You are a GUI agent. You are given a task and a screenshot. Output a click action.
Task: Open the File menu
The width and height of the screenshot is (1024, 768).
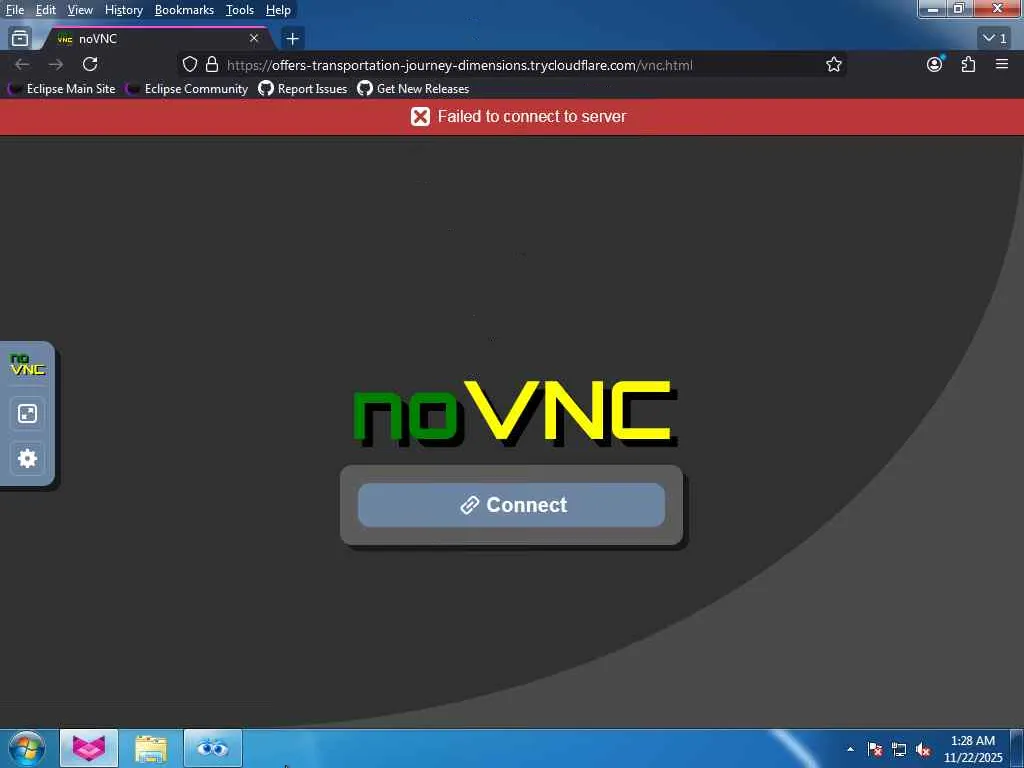pos(15,10)
